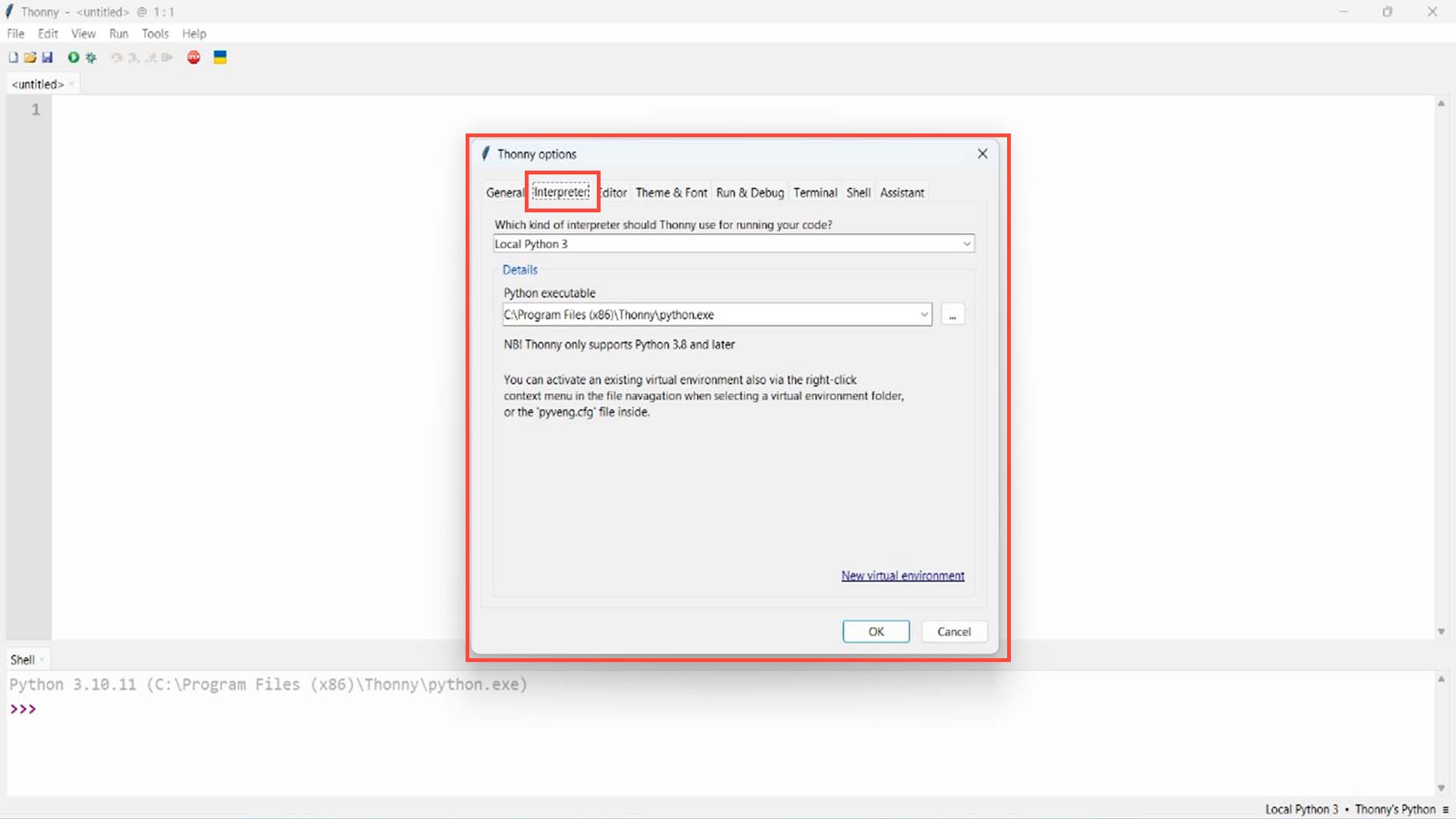
Task: Open the Run menu
Action: point(118,33)
